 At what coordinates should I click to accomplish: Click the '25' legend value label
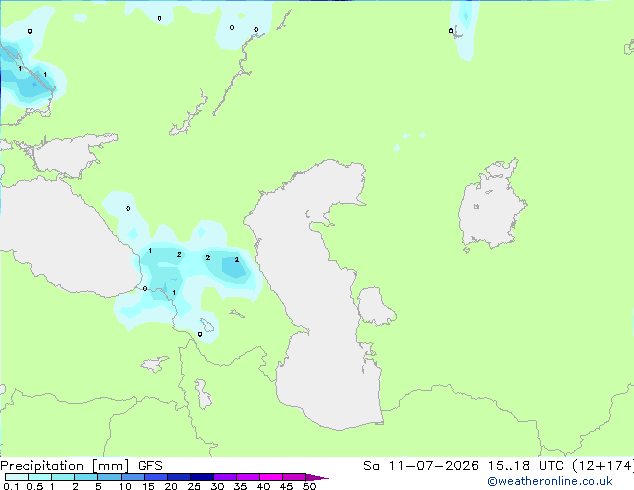point(194,486)
